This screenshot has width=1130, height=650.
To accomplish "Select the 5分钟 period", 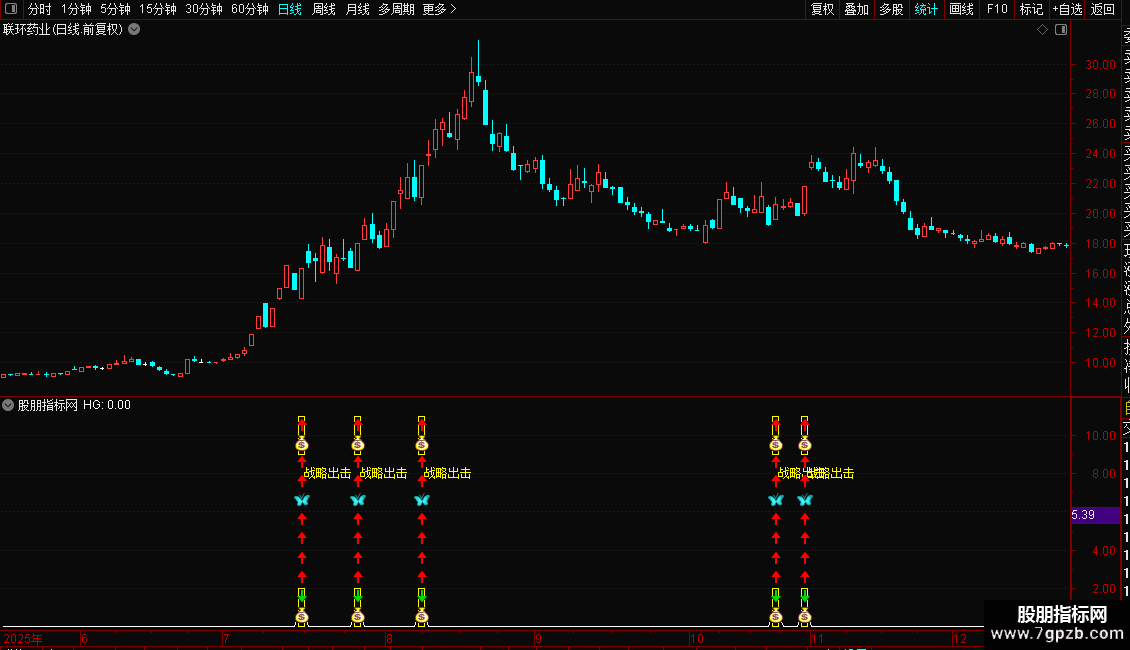I will tap(115, 9).
